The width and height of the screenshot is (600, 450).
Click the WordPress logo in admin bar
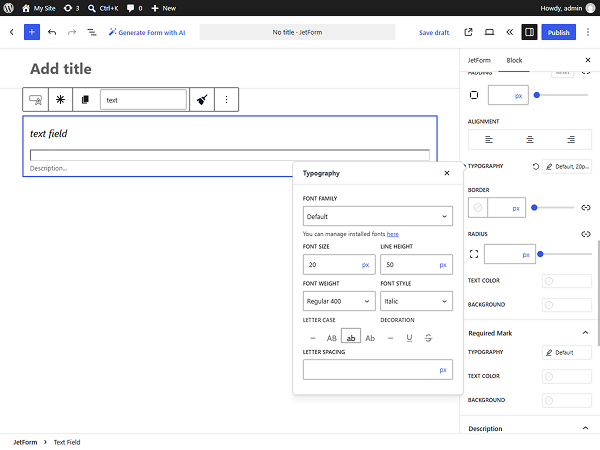[8, 8]
